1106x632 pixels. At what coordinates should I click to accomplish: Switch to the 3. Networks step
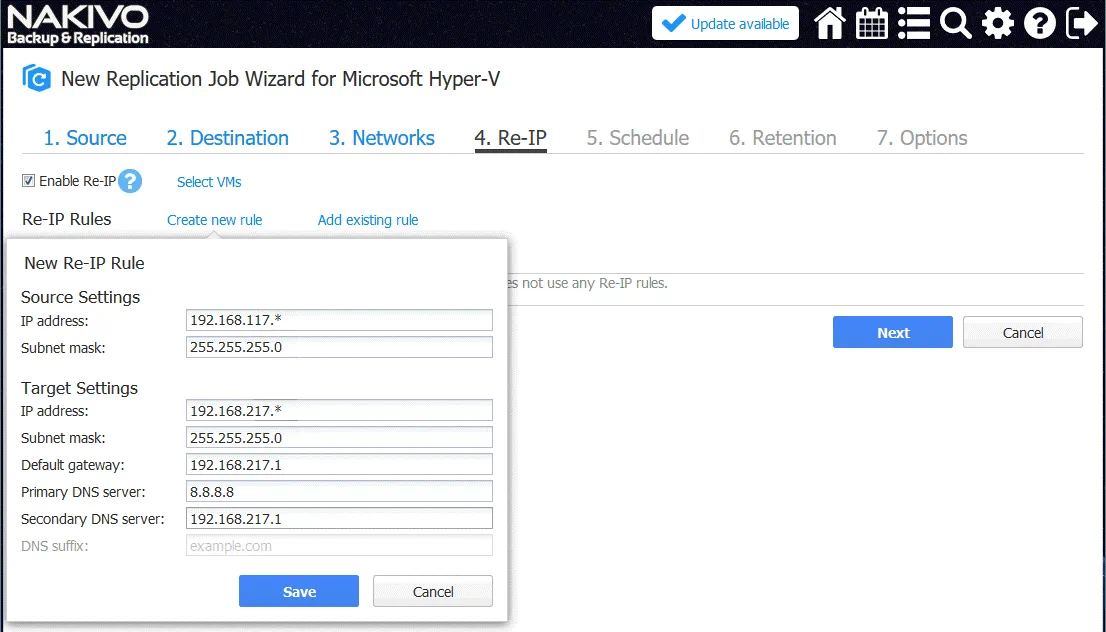(x=381, y=138)
